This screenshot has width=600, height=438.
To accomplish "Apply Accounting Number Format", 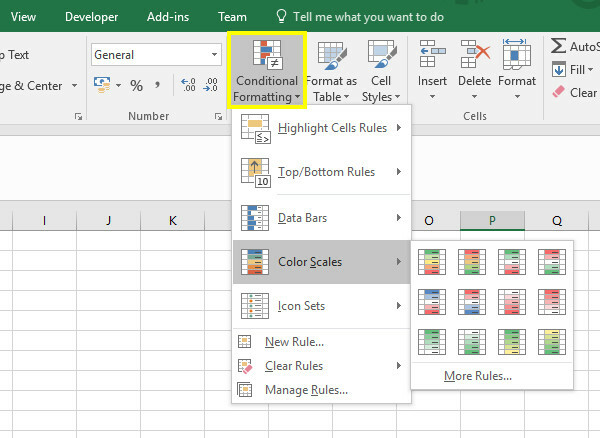I will [102, 85].
